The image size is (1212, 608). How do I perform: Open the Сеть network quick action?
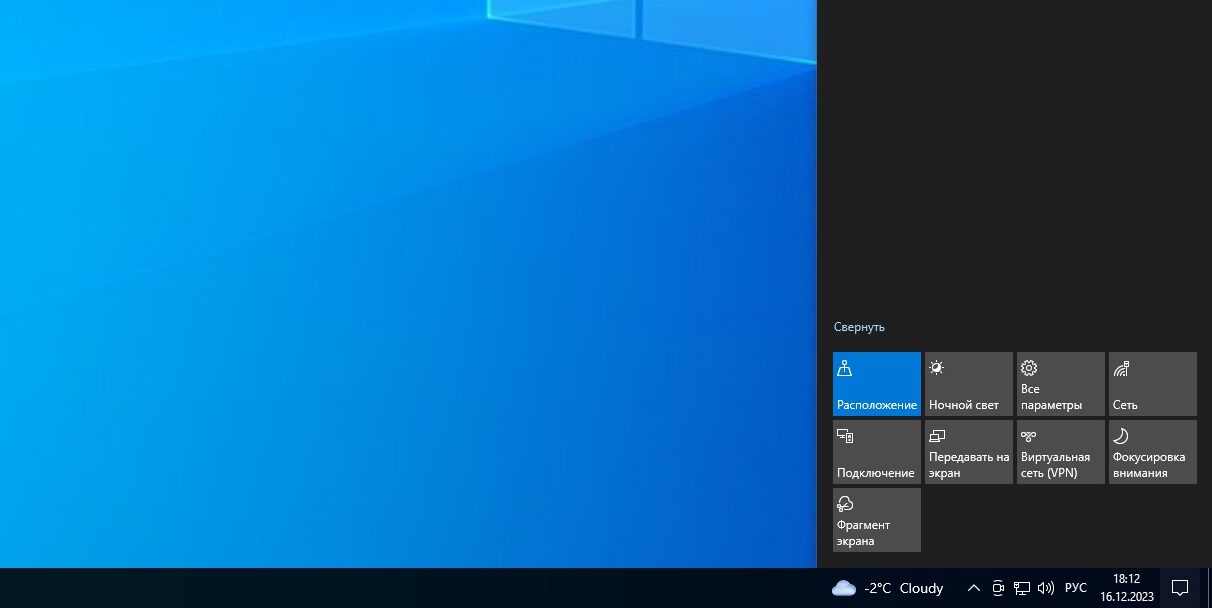click(x=1152, y=384)
